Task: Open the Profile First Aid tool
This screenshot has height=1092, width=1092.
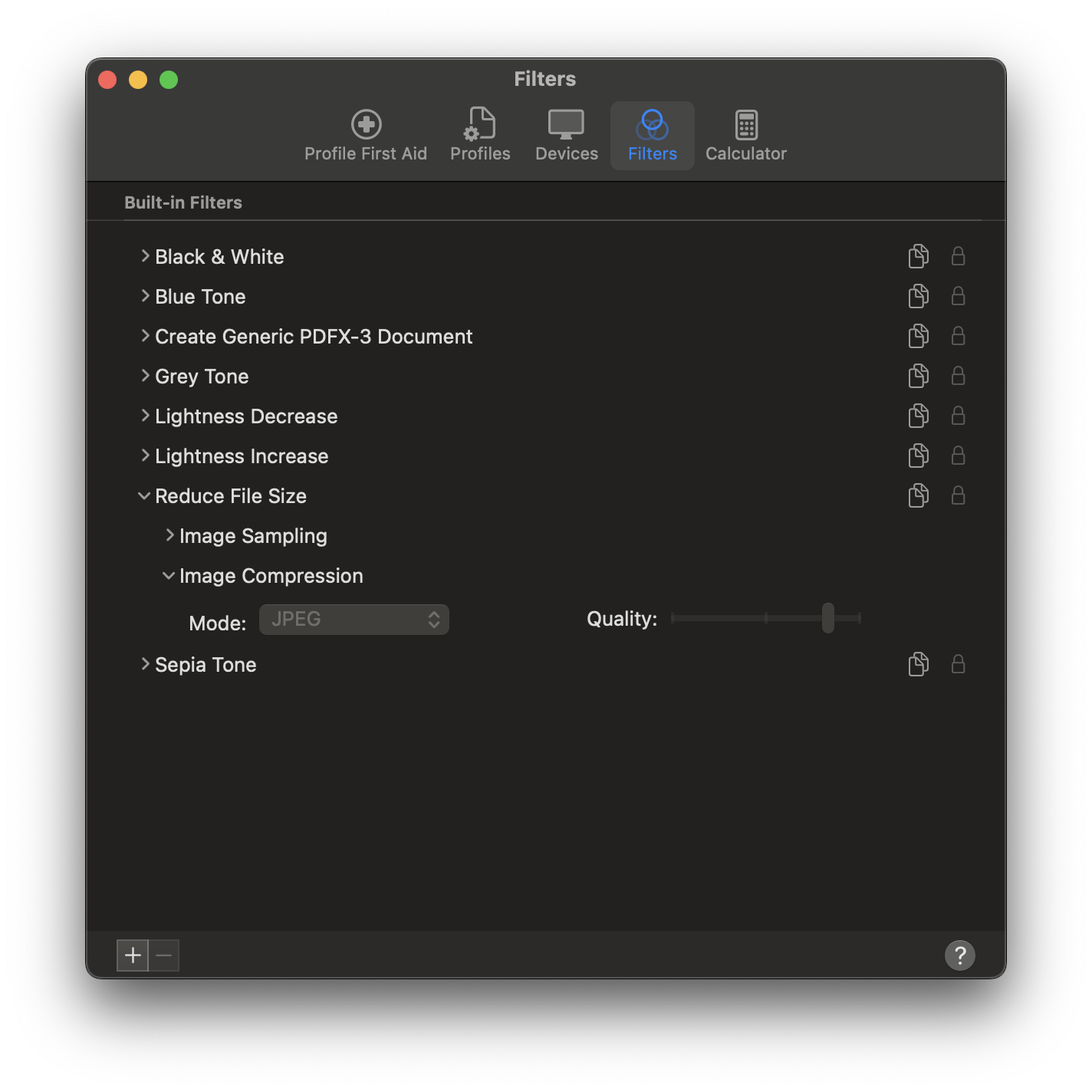Action: coord(366,135)
